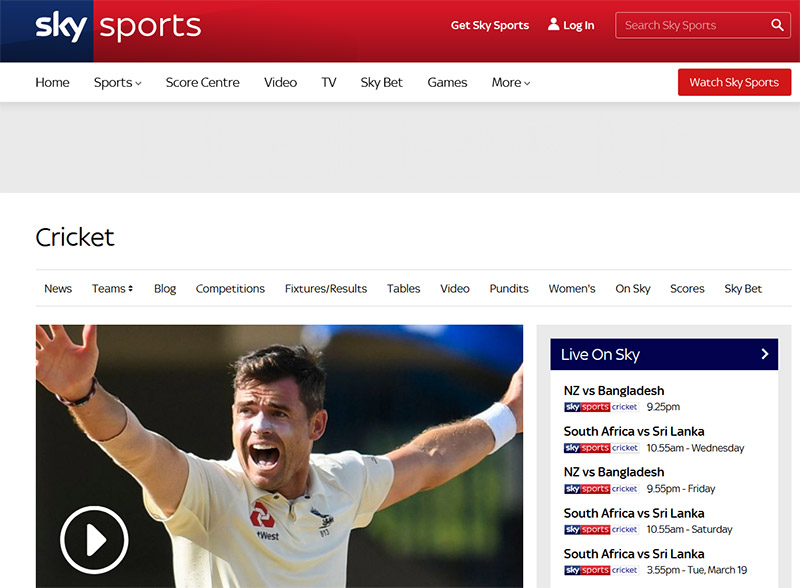Open the Women's tab
Image resolution: width=800 pixels, height=588 pixels.
(572, 288)
